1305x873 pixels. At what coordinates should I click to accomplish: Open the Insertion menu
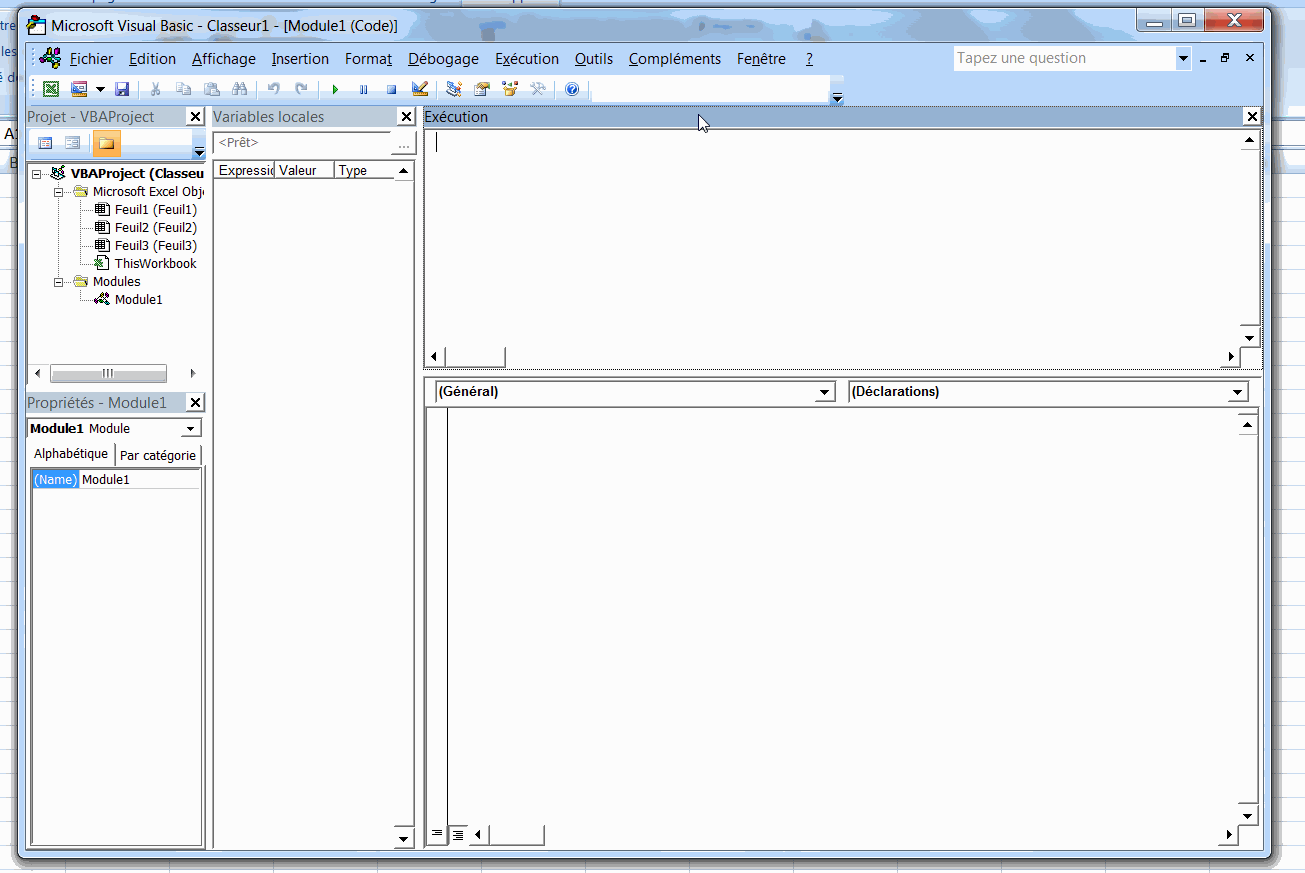[300, 59]
